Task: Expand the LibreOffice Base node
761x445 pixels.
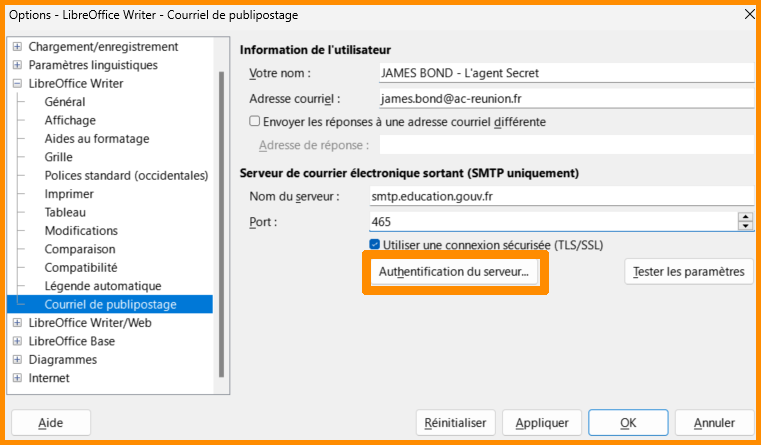Action: tap(16, 341)
